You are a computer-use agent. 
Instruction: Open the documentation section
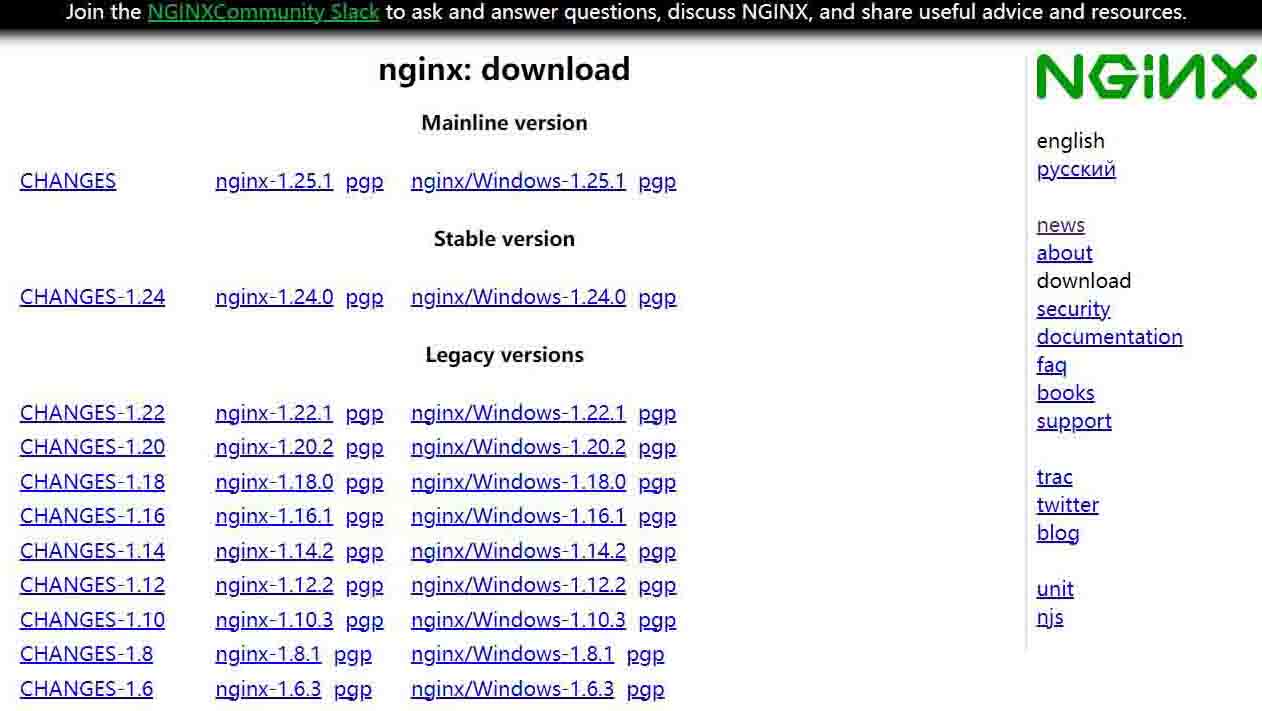point(1109,337)
